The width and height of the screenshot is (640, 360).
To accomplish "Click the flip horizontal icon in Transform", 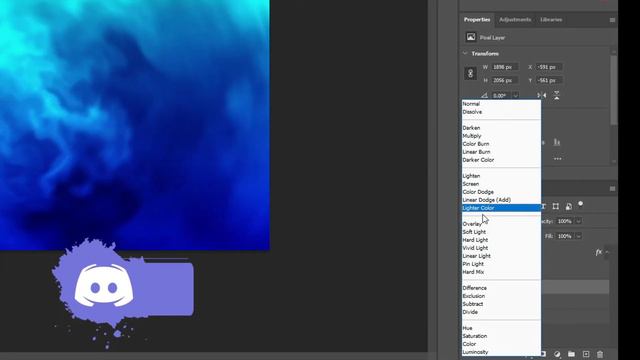I will pos(542,96).
